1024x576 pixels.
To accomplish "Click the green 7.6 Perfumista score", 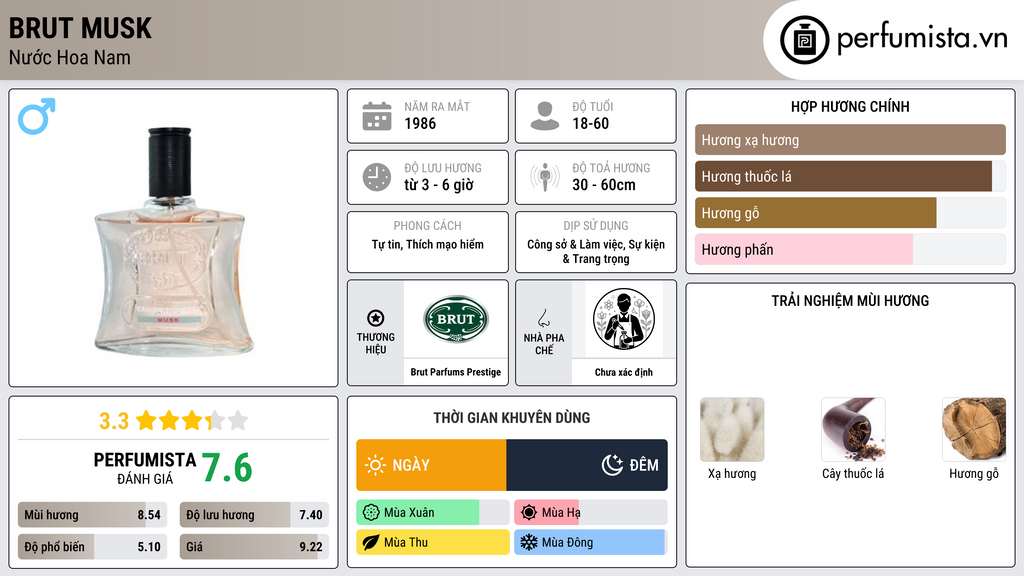I will point(227,468).
